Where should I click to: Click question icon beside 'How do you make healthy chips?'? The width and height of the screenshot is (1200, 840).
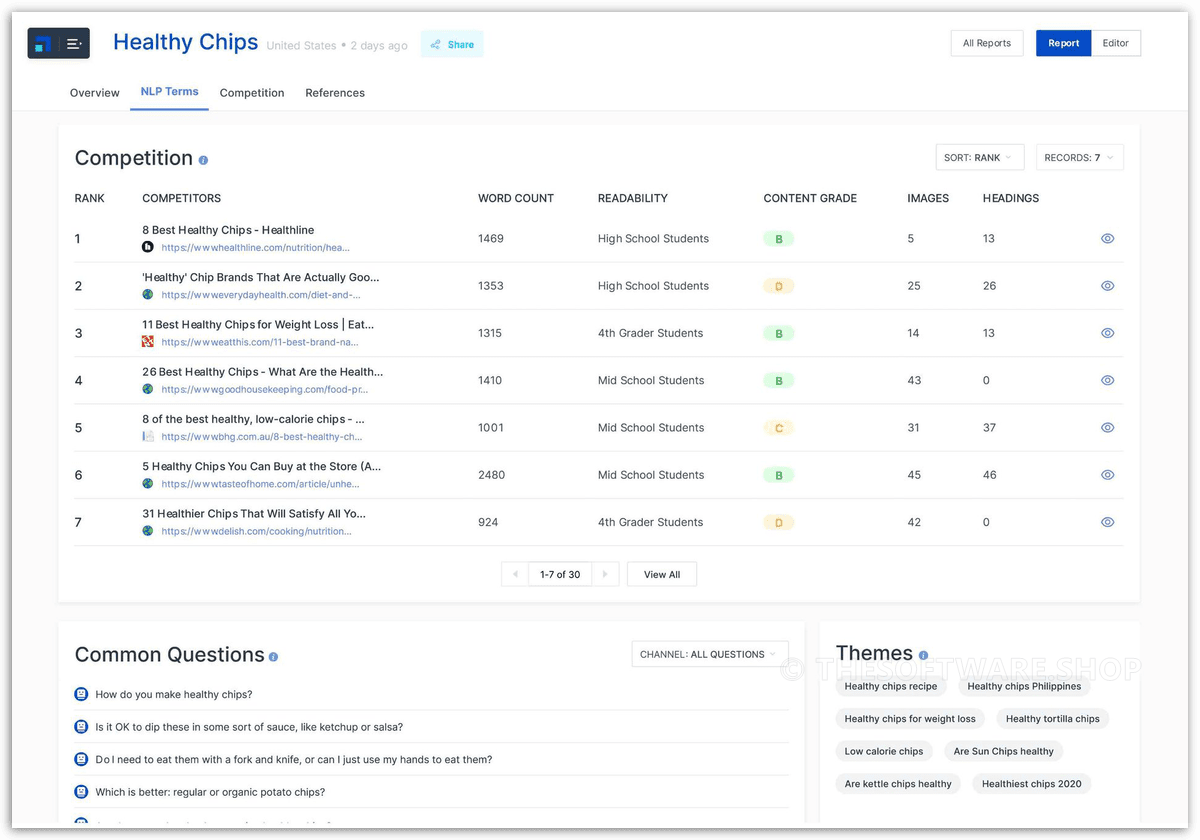point(82,694)
